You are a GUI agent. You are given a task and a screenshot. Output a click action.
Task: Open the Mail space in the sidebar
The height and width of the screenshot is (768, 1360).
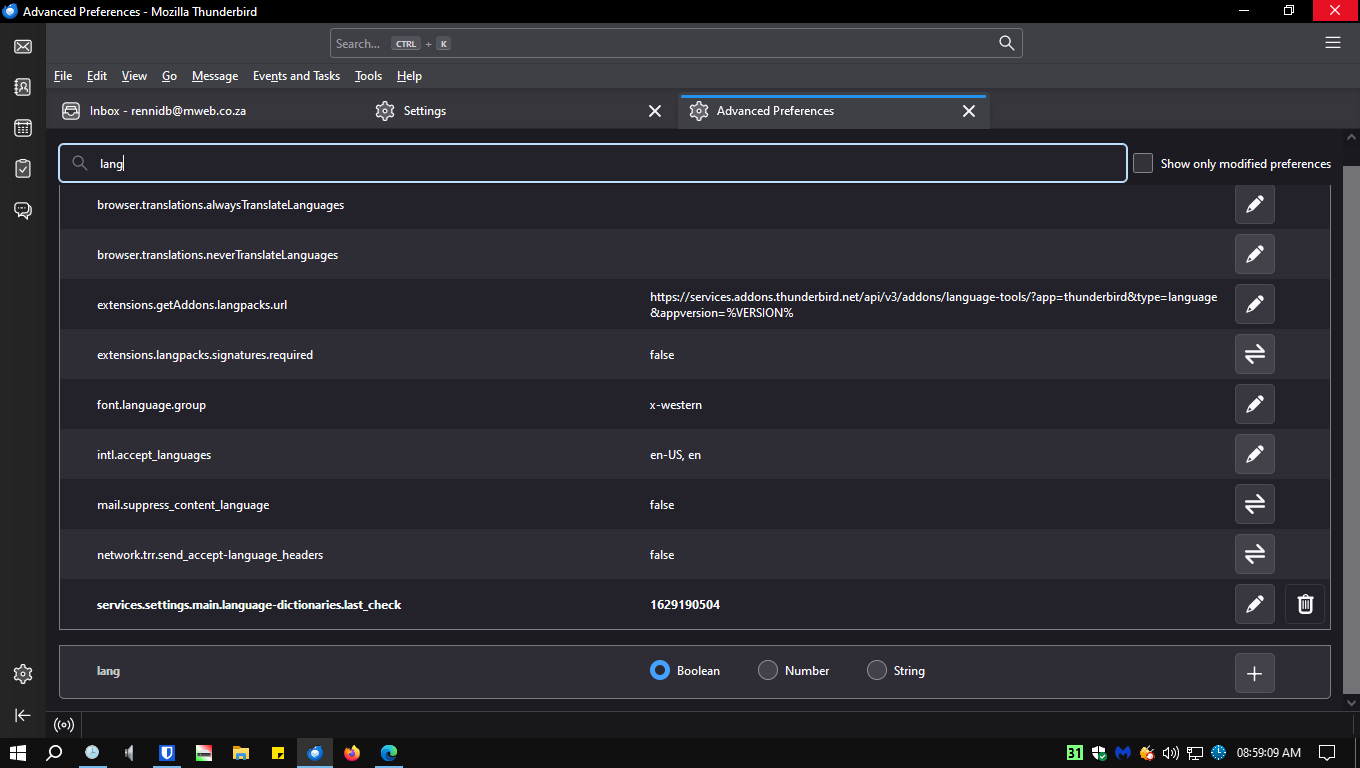[x=23, y=47]
